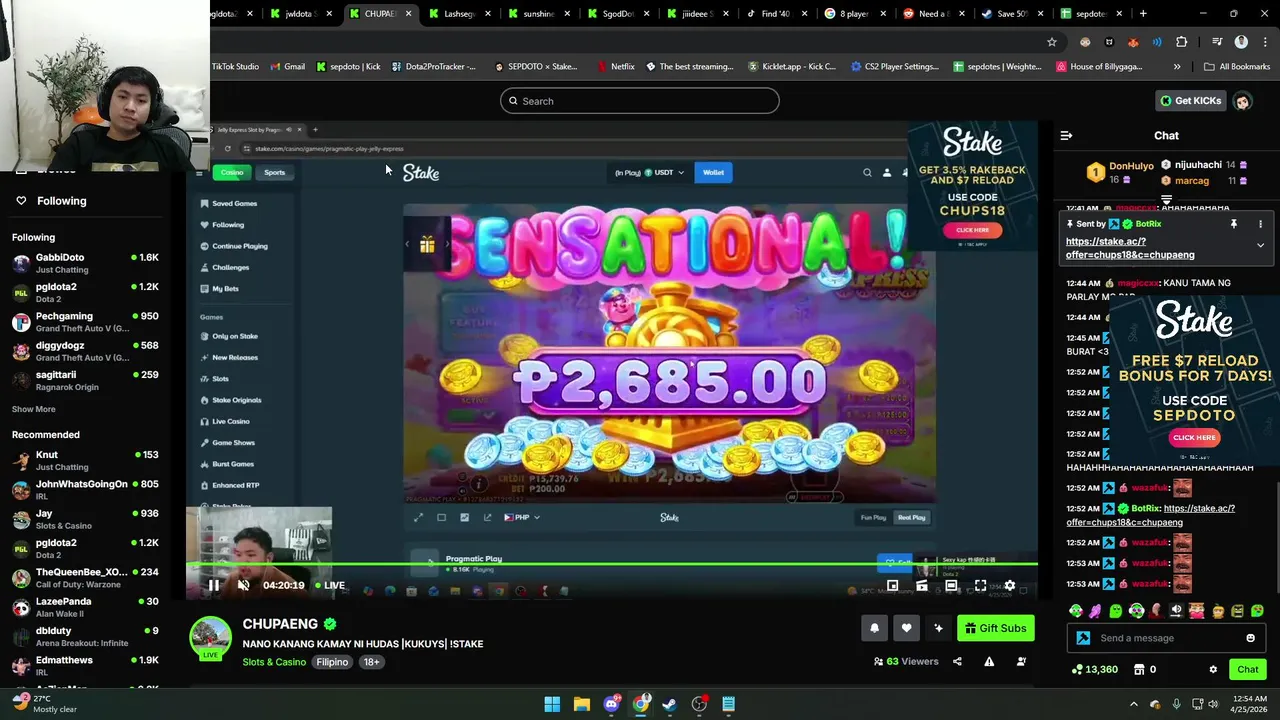
Task: Click the 13,360 channel points counter
Action: [x=1095, y=669]
